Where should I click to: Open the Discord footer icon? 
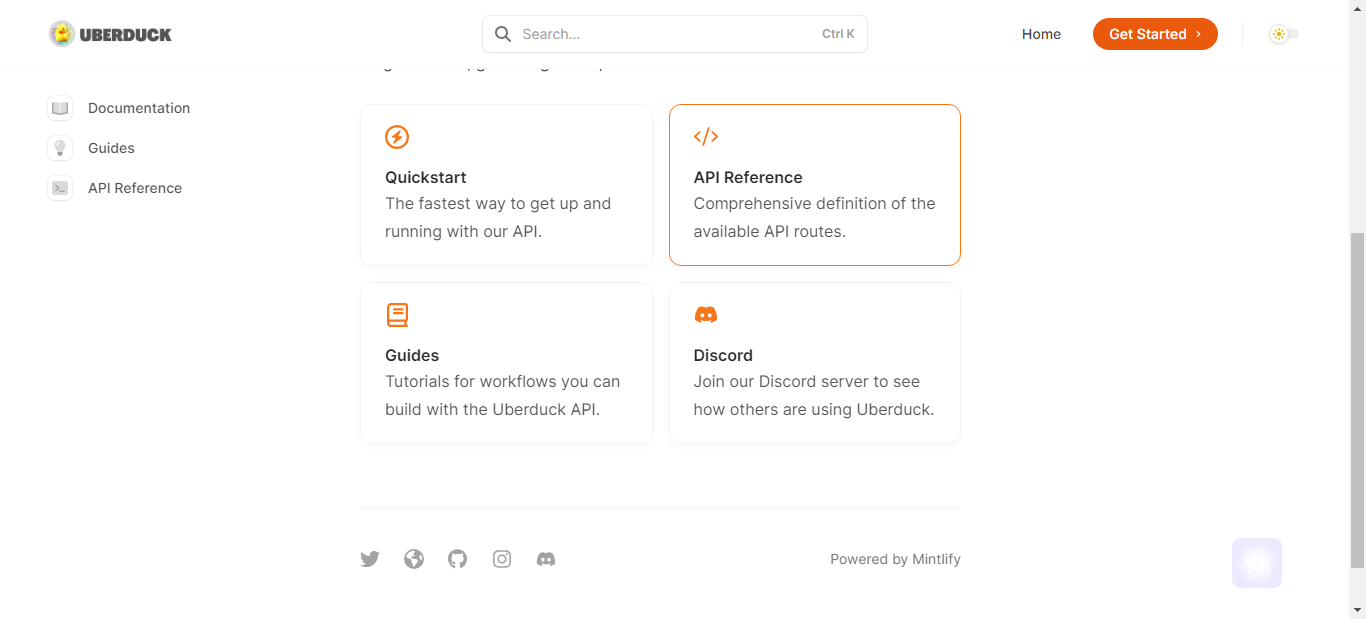point(546,559)
